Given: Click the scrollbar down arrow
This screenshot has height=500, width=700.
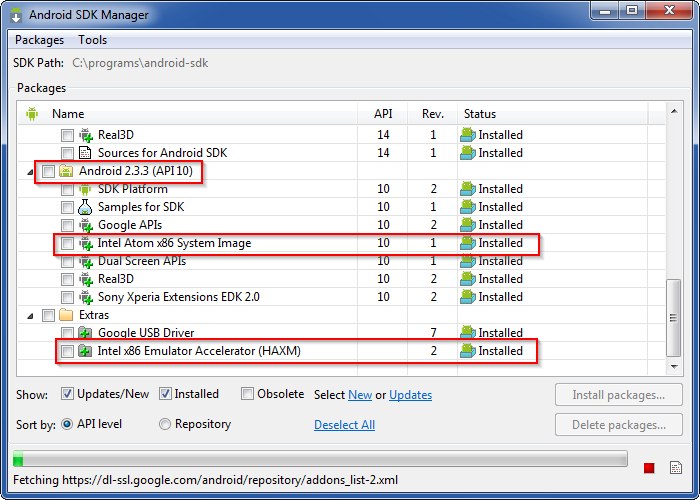Looking at the screenshot, I should (x=674, y=367).
